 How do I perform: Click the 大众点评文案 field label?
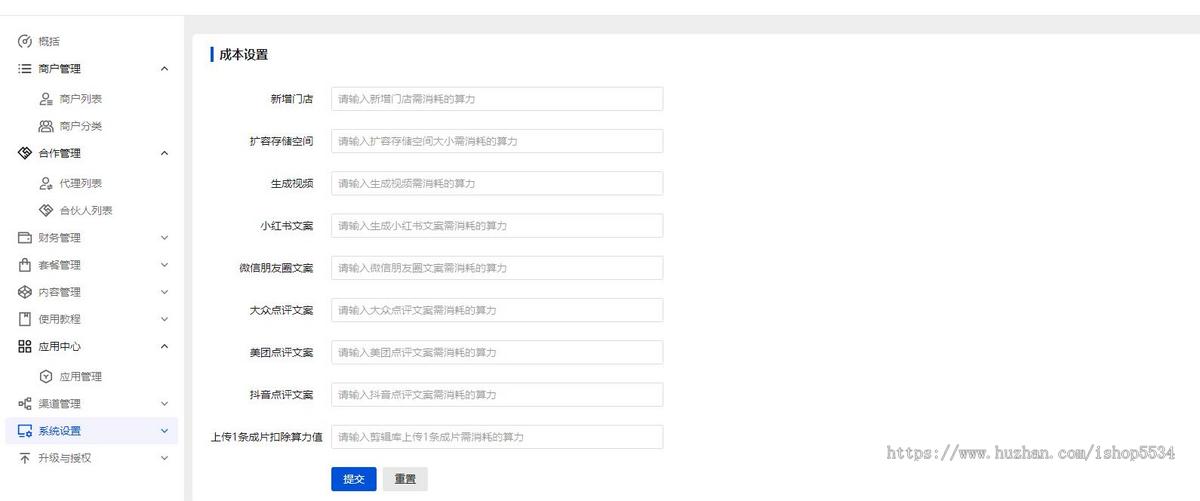click(x=281, y=310)
